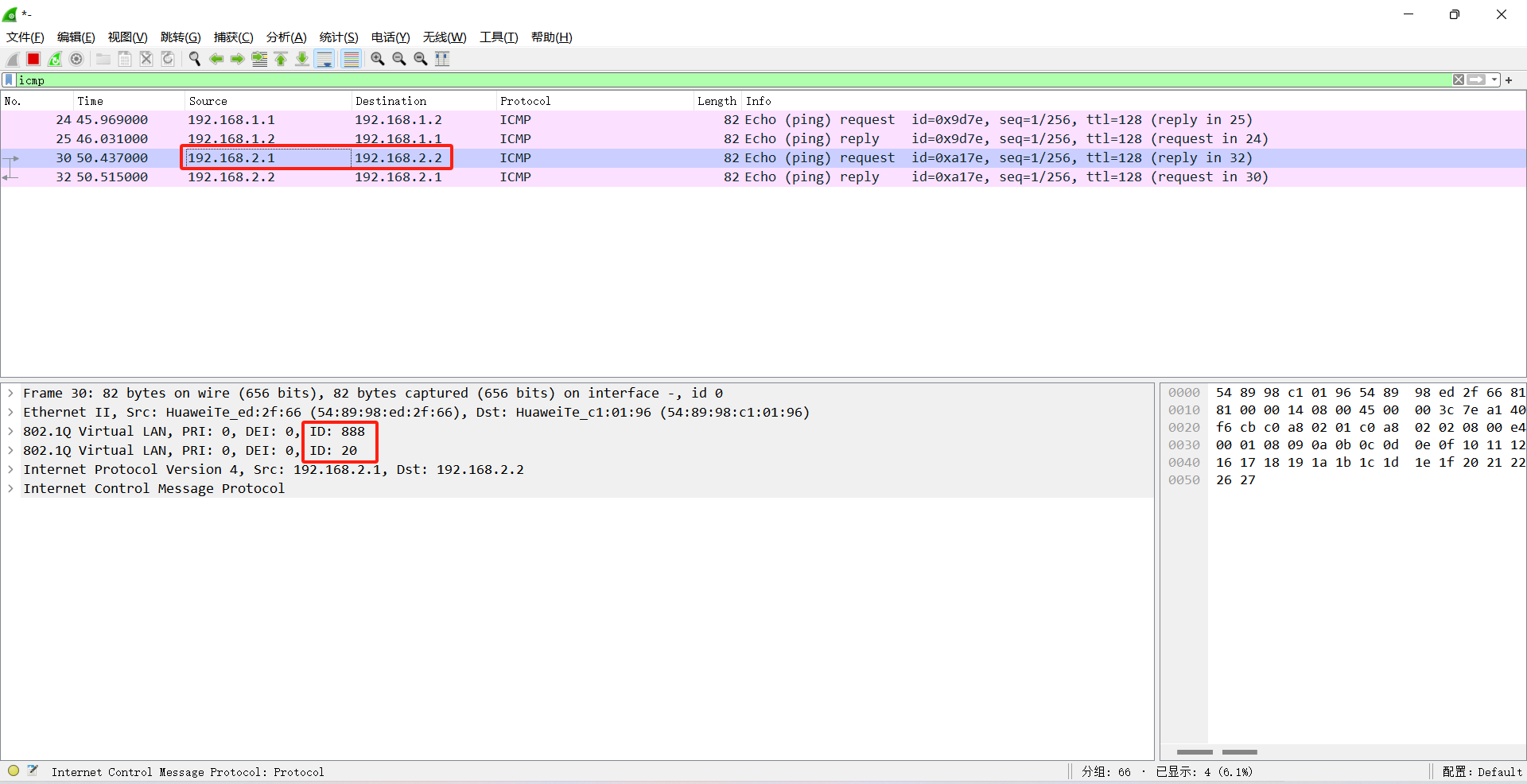Expand the Ethernet II details
This screenshot has width=1527, height=784.
(10, 413)
